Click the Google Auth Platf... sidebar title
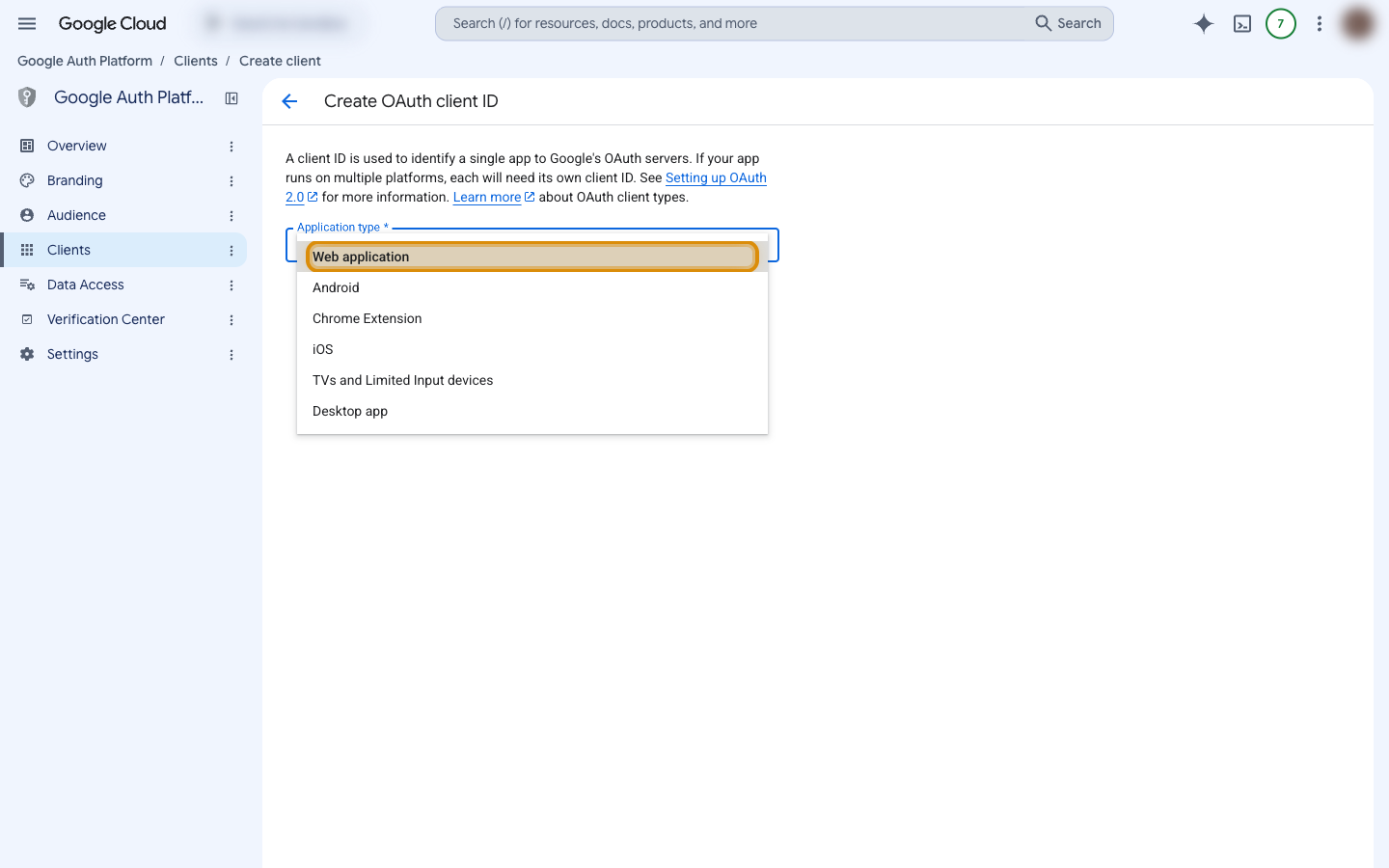This screenshot has height=868, width=1389. 129,97
